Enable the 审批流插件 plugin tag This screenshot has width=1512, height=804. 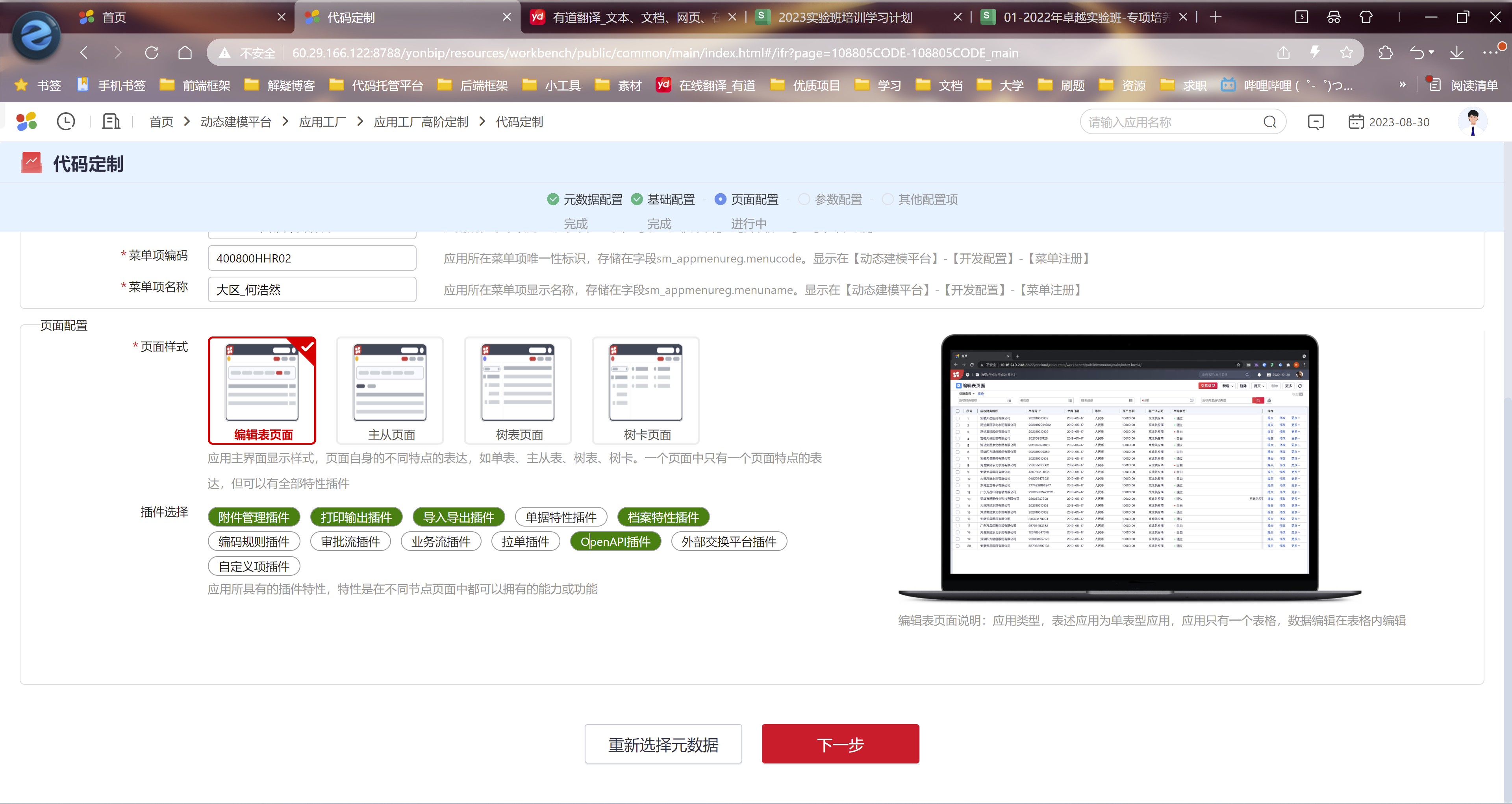coord(350,542)
